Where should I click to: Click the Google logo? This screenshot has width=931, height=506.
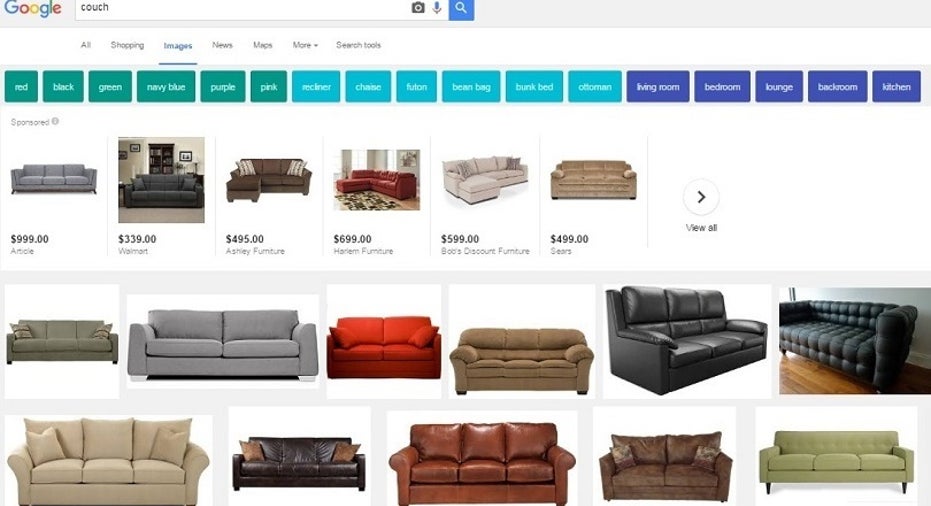(x=33, y=8)
